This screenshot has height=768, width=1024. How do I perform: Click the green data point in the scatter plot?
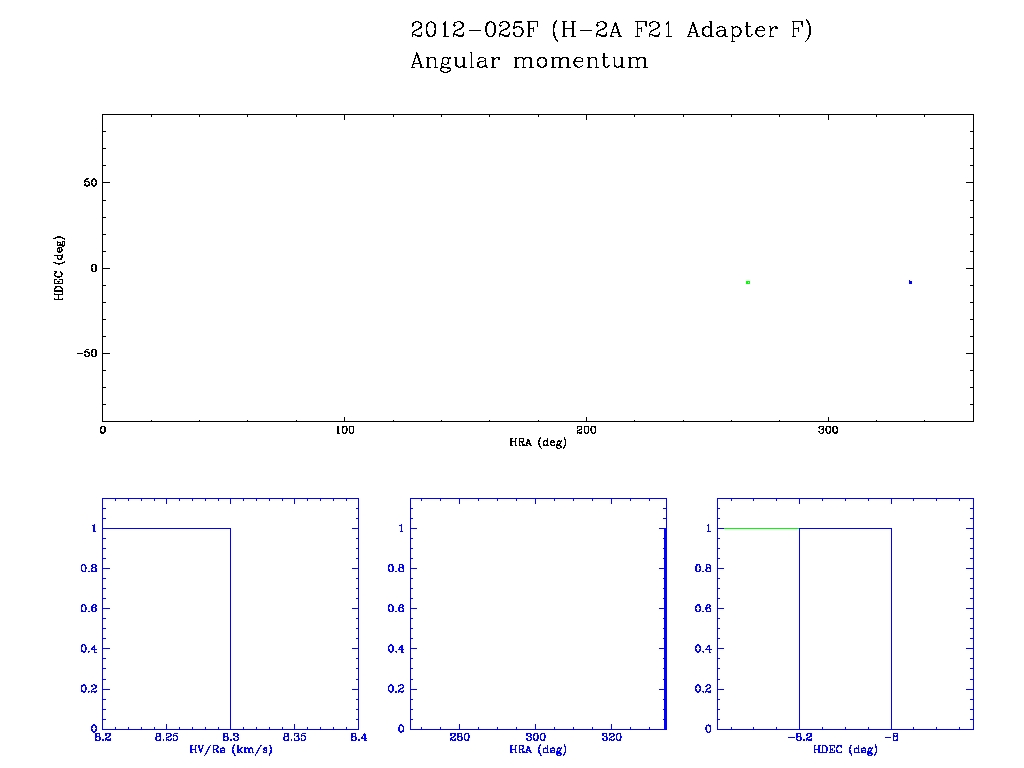coord(747,283)
